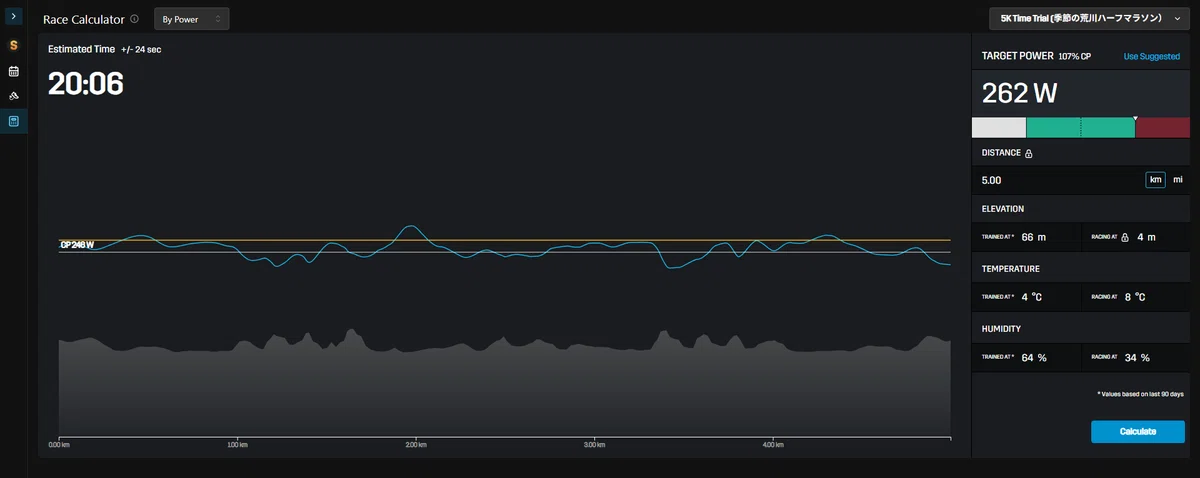The height and width of the screenshot is (478, 1200).
Task: Click the HUMIDITY section heading
Action: (x=1002, y=329)
